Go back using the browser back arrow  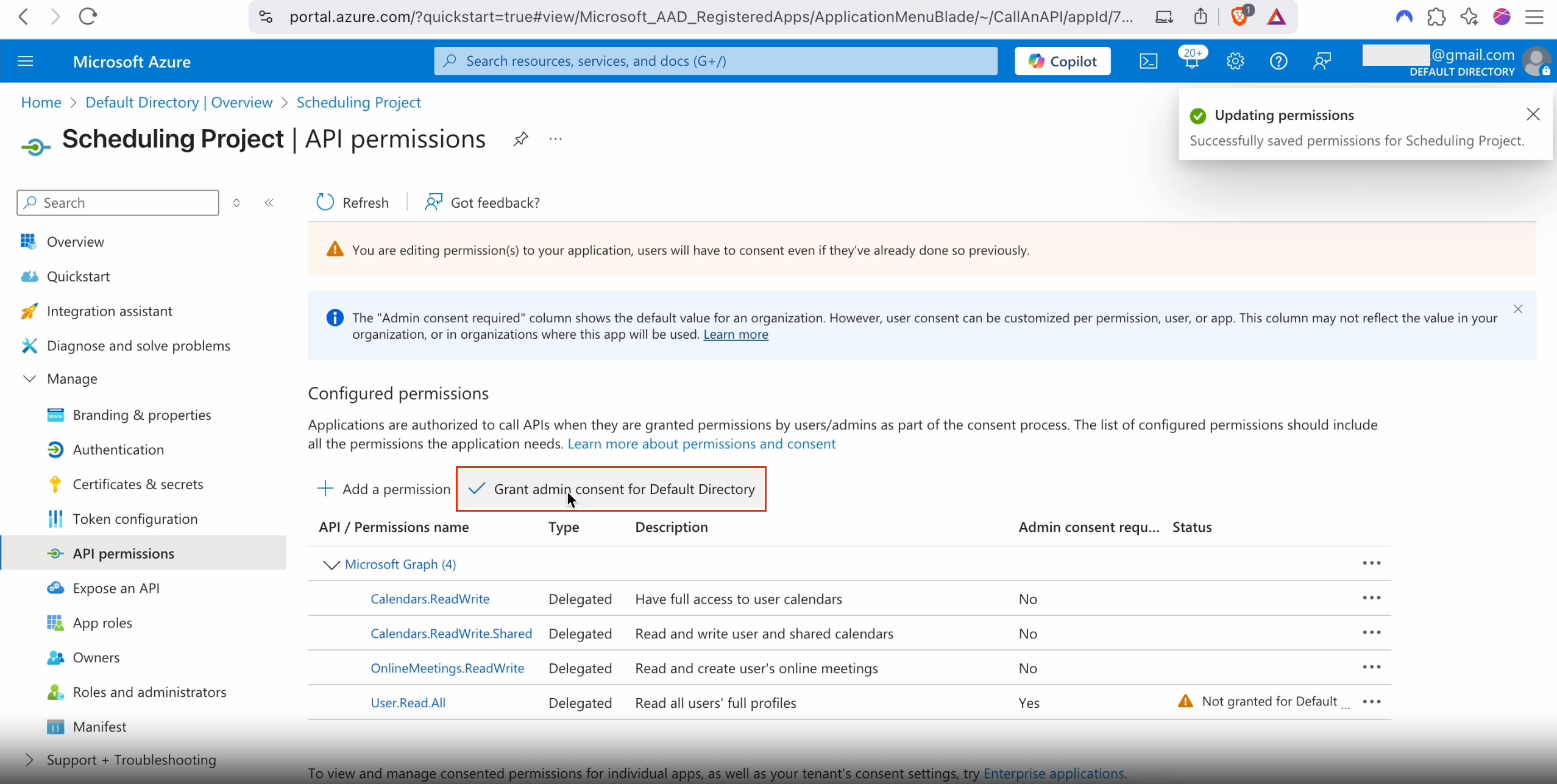click(24, 16)
